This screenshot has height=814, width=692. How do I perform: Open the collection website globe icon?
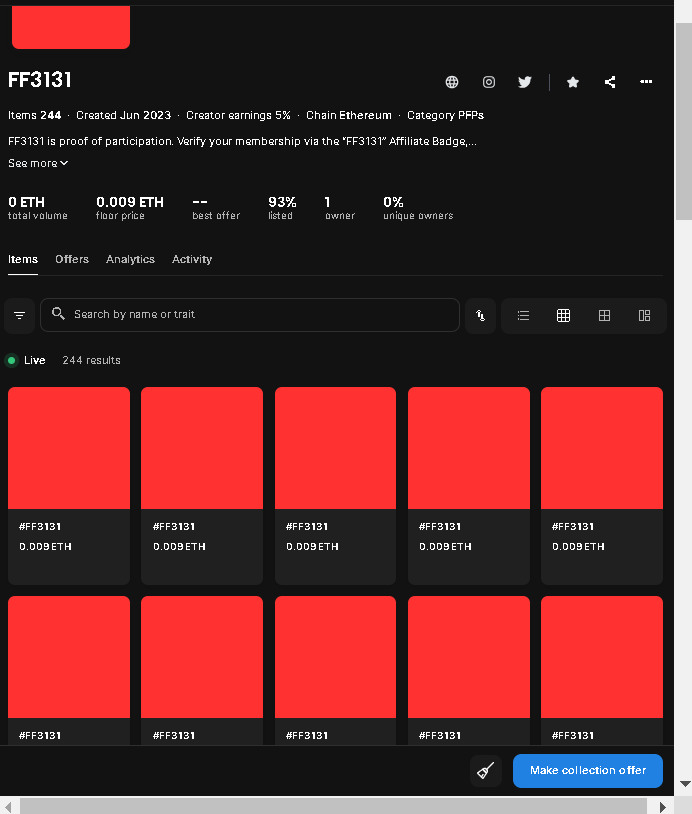click(x=452, y=82)
